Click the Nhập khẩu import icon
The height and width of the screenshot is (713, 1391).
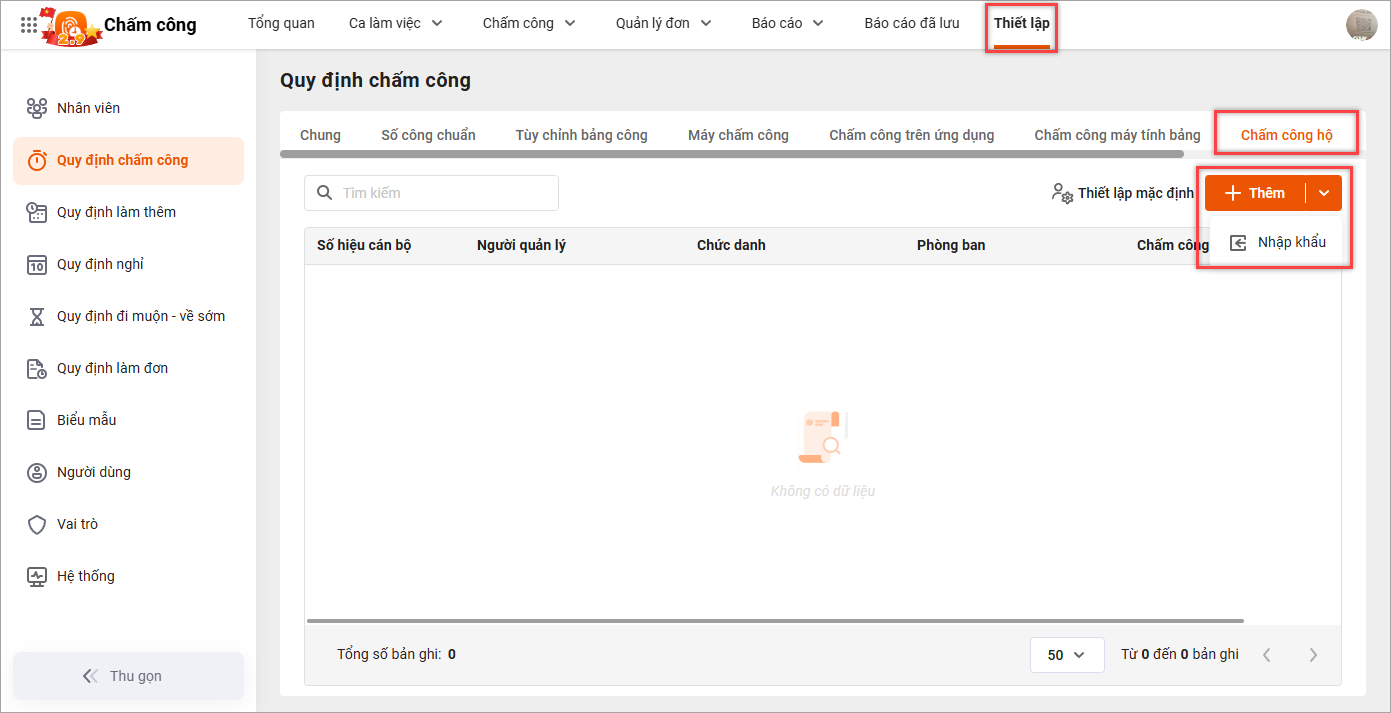point(1238,242)
